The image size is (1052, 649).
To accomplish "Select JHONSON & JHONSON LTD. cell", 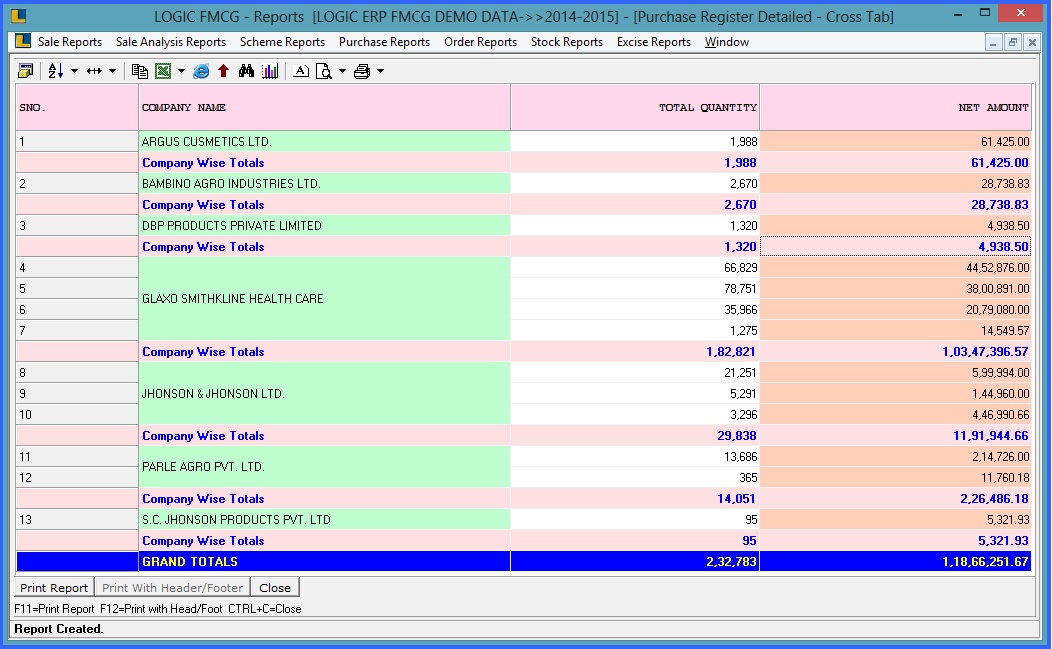I will (x=324, y=393).
